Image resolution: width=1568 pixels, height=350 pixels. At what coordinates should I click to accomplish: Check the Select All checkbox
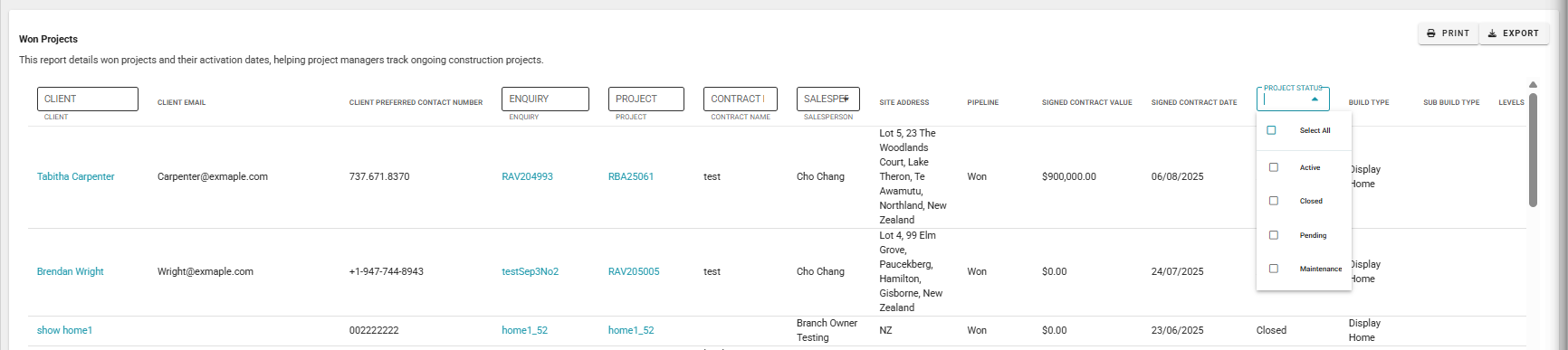pos(1271,130)
